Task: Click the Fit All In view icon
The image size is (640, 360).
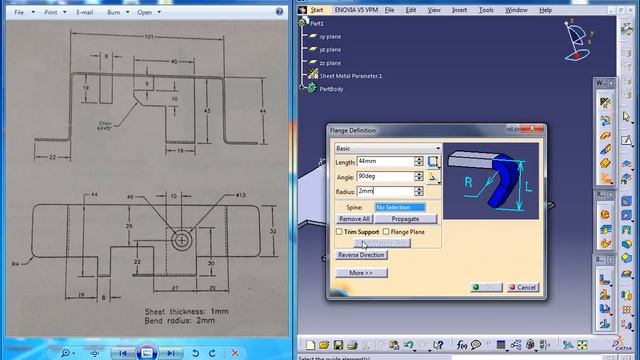Action: point(582,345)
